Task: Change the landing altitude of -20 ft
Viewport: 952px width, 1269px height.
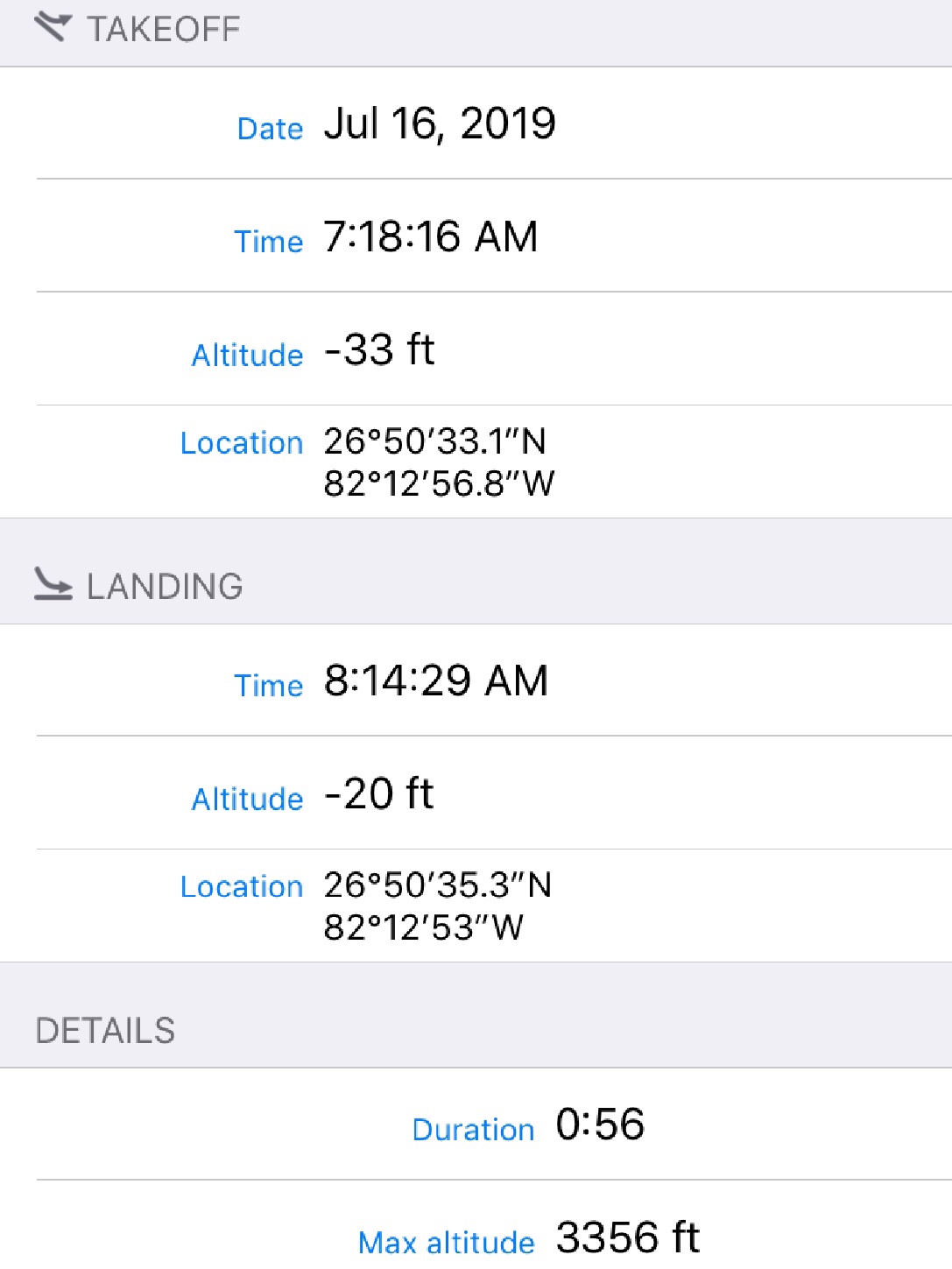Action: (378, 793)
